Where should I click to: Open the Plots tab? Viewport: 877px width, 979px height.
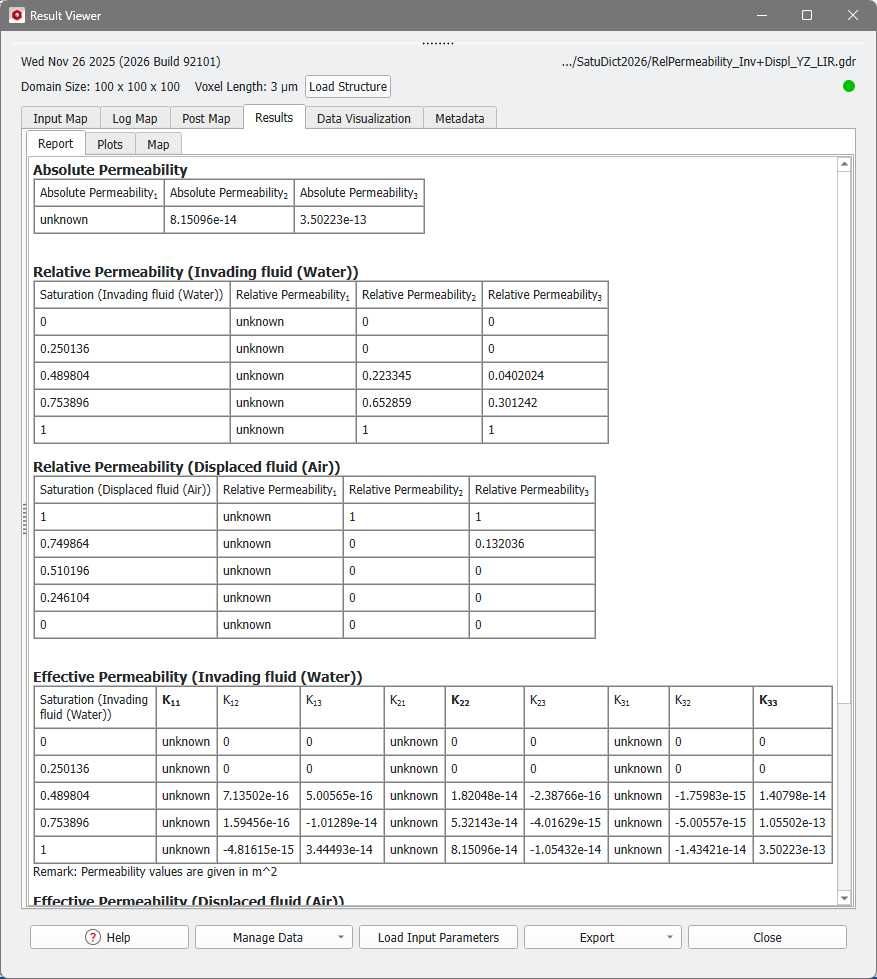(110, 143)
